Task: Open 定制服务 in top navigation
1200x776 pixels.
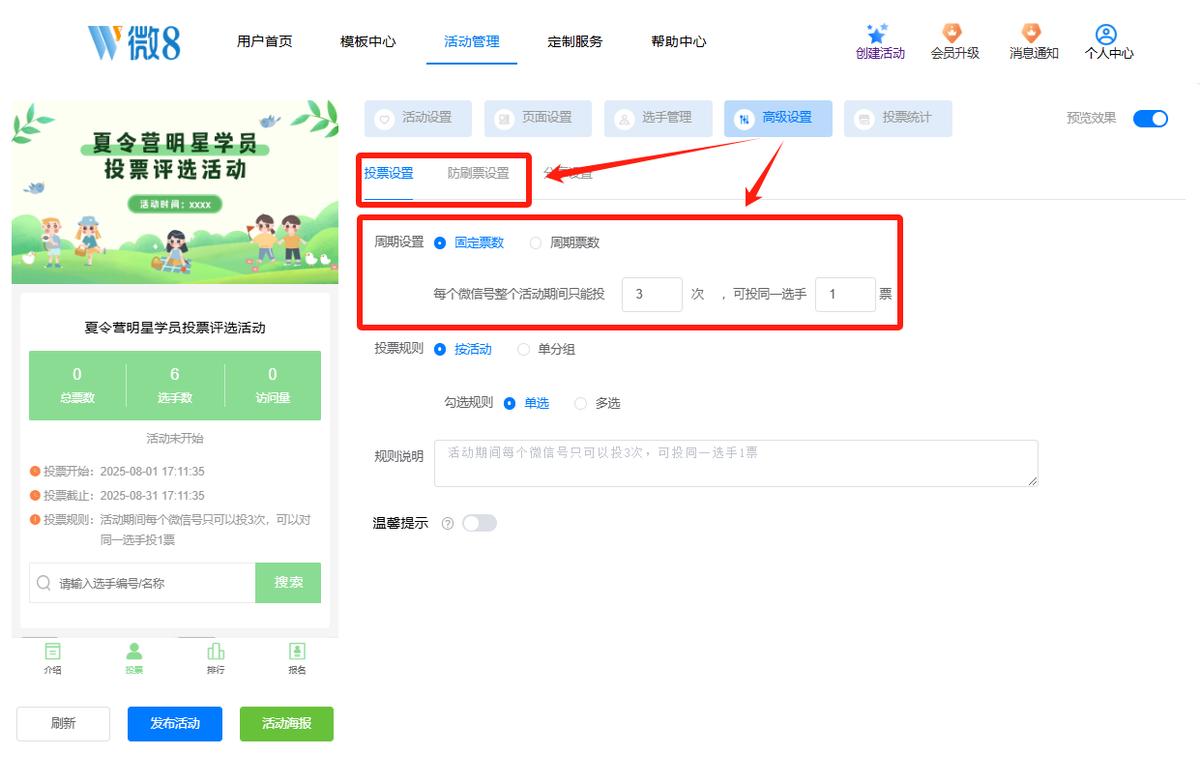Action: point(575,41)
